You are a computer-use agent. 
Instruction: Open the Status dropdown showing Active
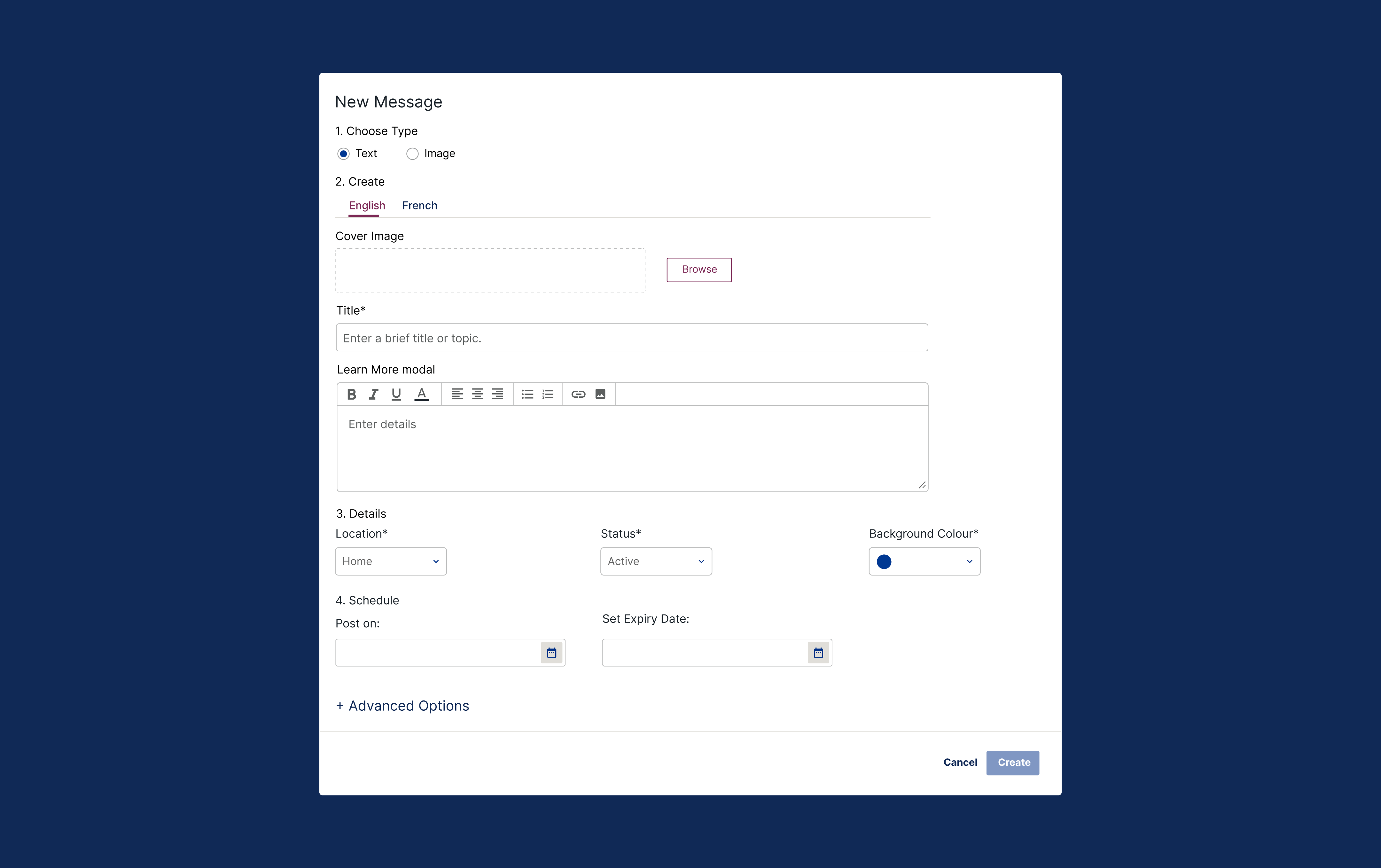click(x=656, y=562)
